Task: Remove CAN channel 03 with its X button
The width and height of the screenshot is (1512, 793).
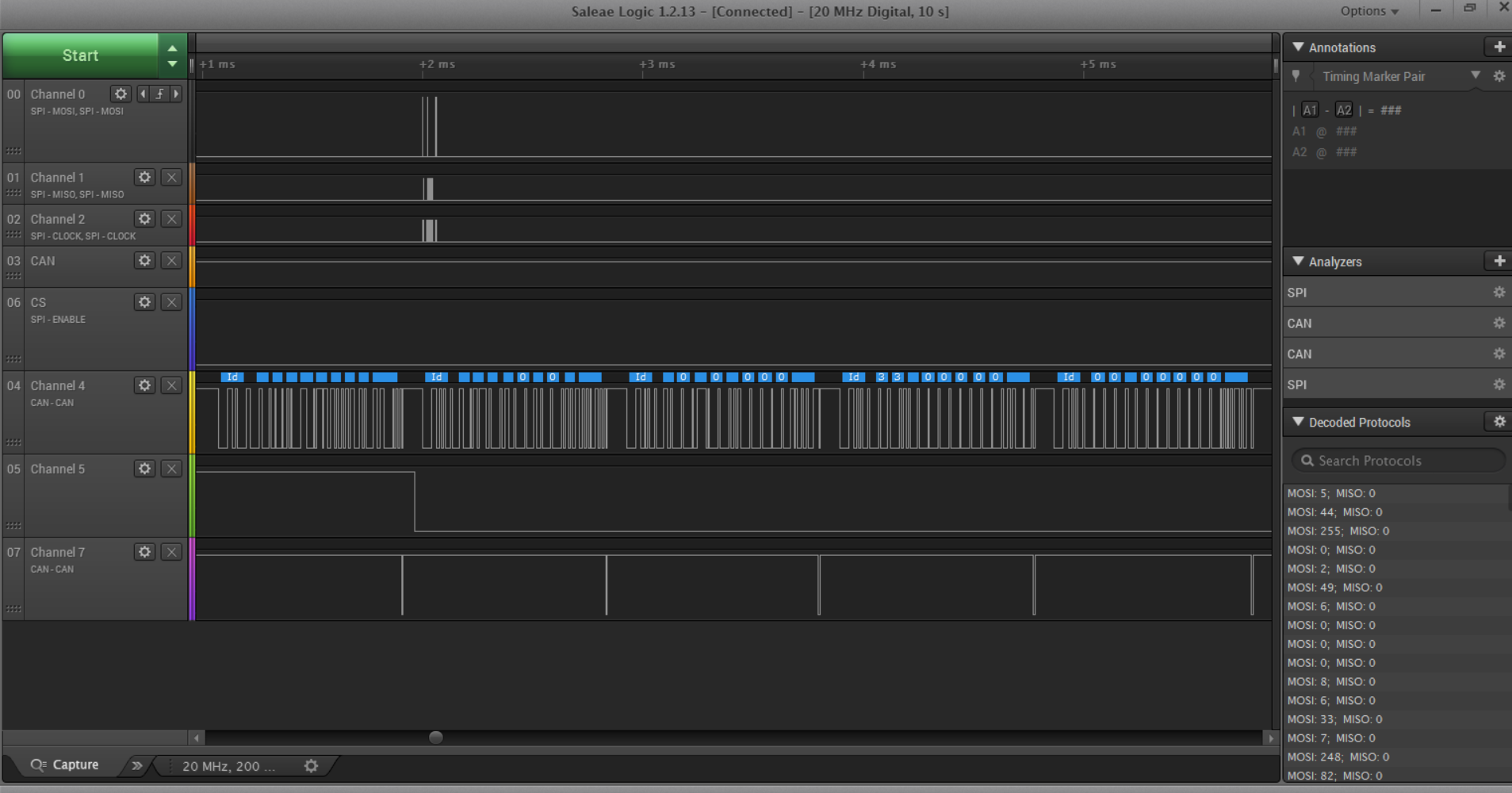Action: pos(171,260)
